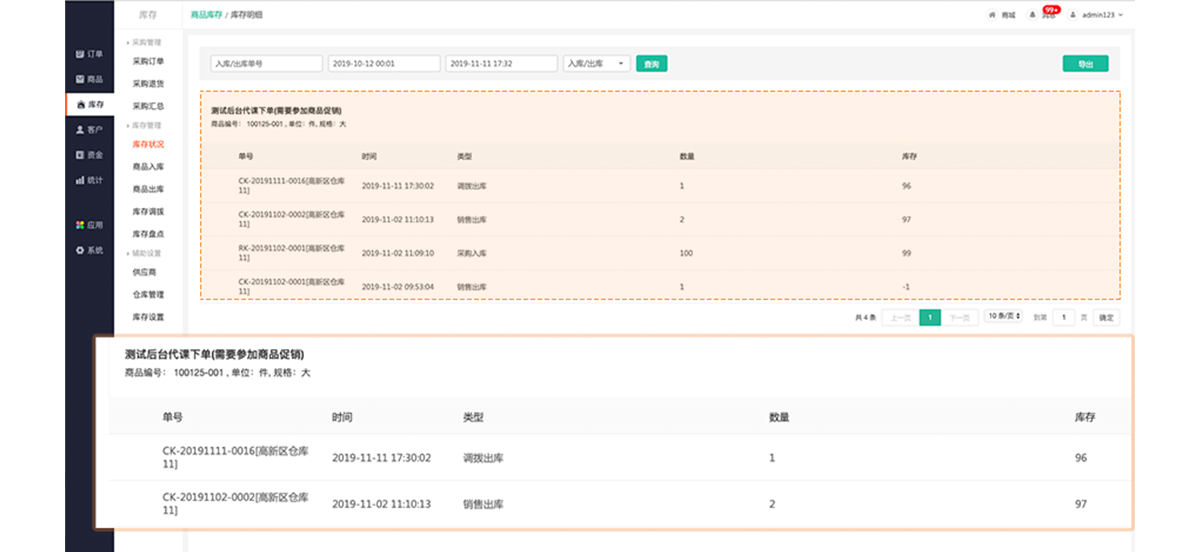Go to 仓库管理 in the submenu
This screenshot has width=1200, height=552.
(x=148, y=295)
